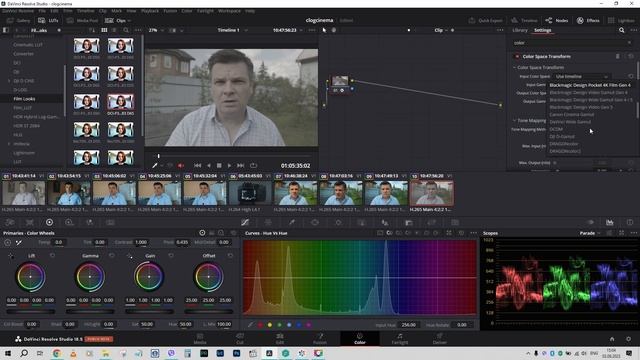The height and width of the screenshot is (360, 640).
Task: Select DaVinci Wide Gamut from list
Action: pos(570,122)
